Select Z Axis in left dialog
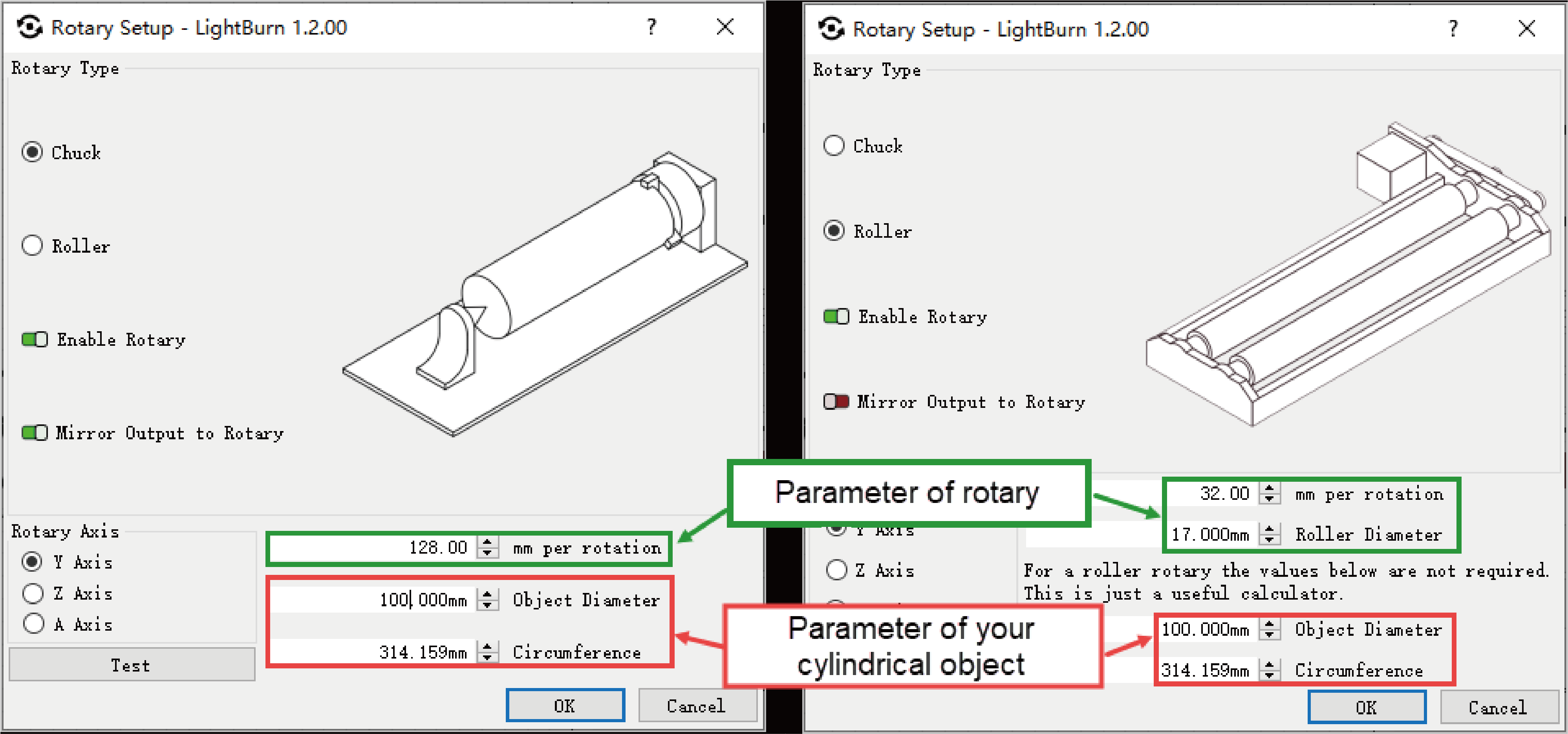Screen dimensions: 1568x734 click(67, 593)
